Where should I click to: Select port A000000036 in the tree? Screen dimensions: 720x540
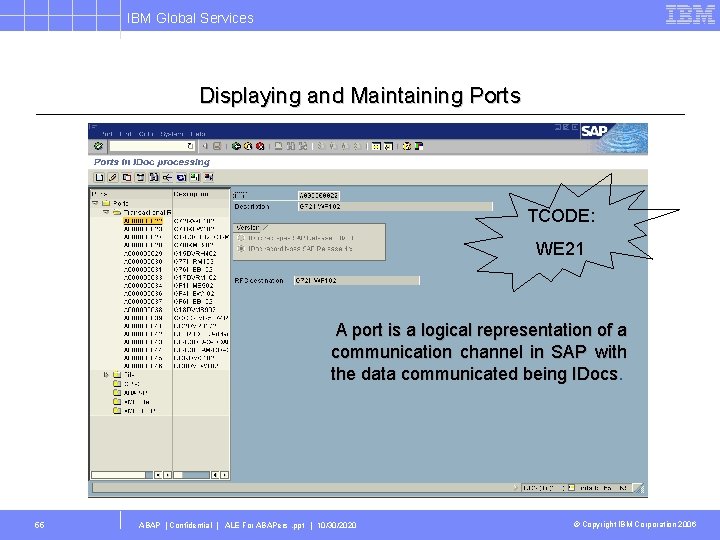tap(143, 293)
